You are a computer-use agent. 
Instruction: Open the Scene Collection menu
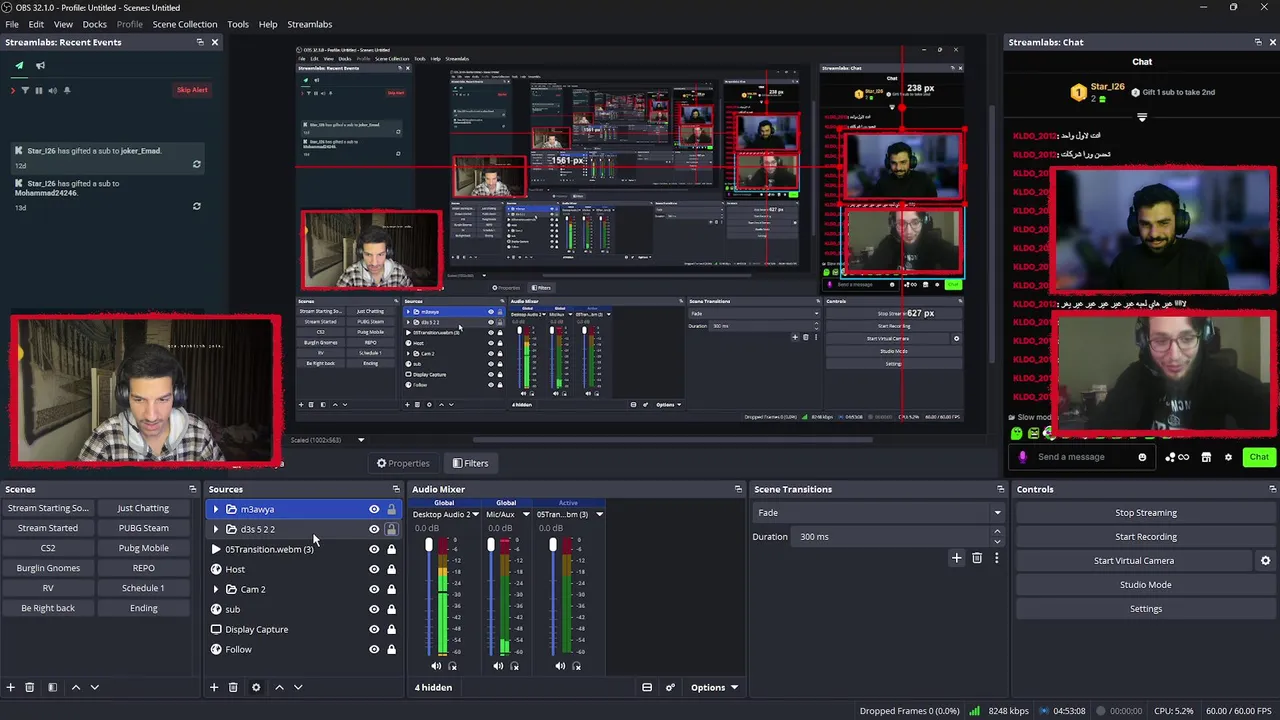coord(184,24)
